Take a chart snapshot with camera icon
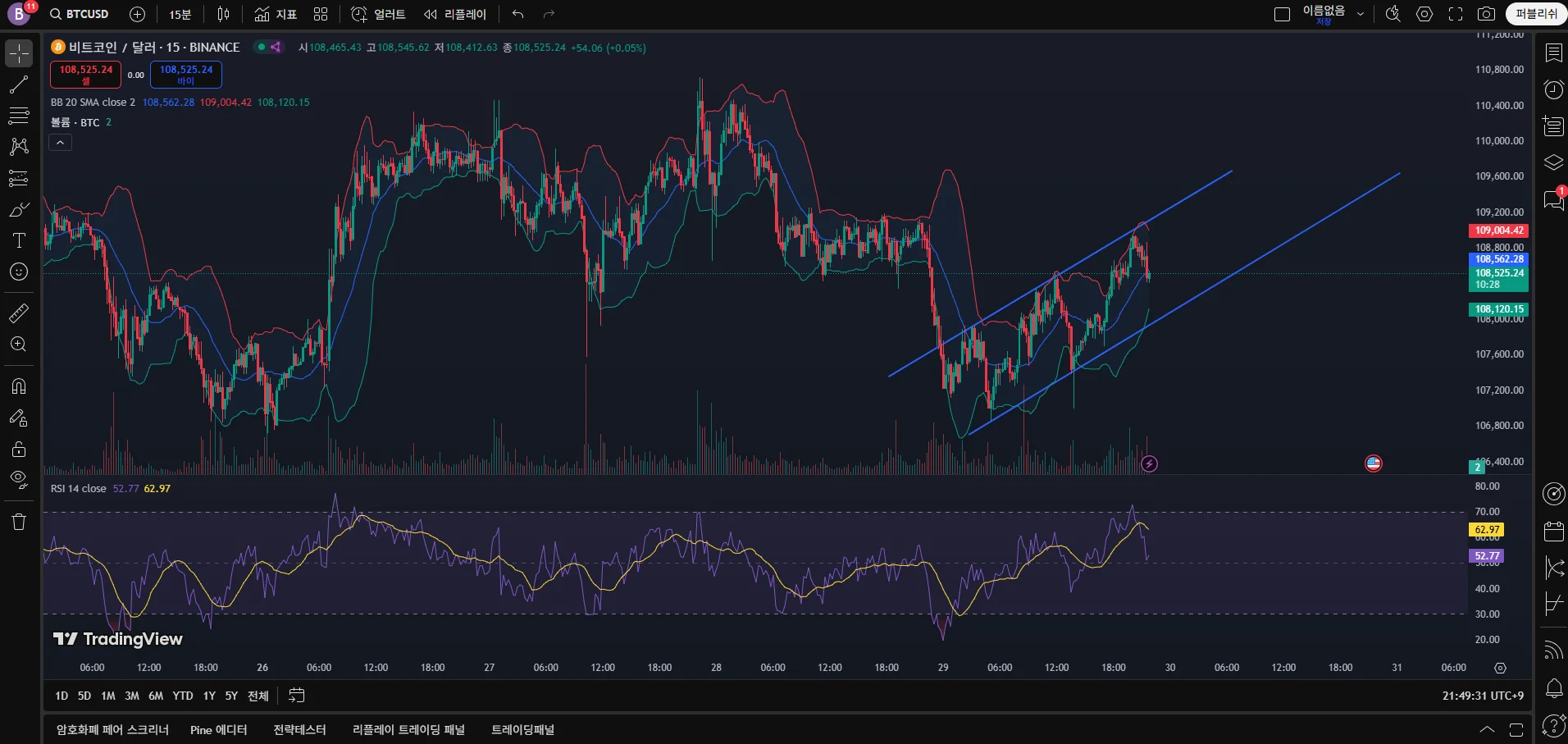The image size is (1568, 744). point(1486,14)
